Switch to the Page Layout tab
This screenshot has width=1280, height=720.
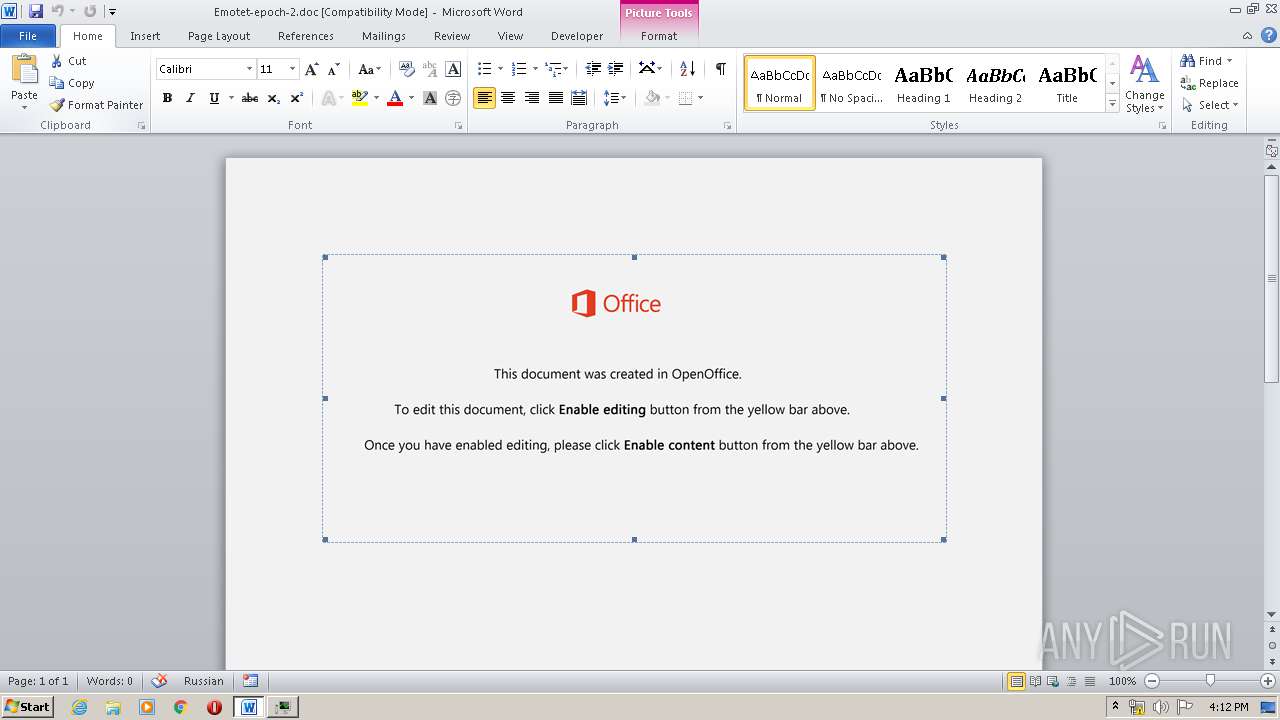point(219,36)
